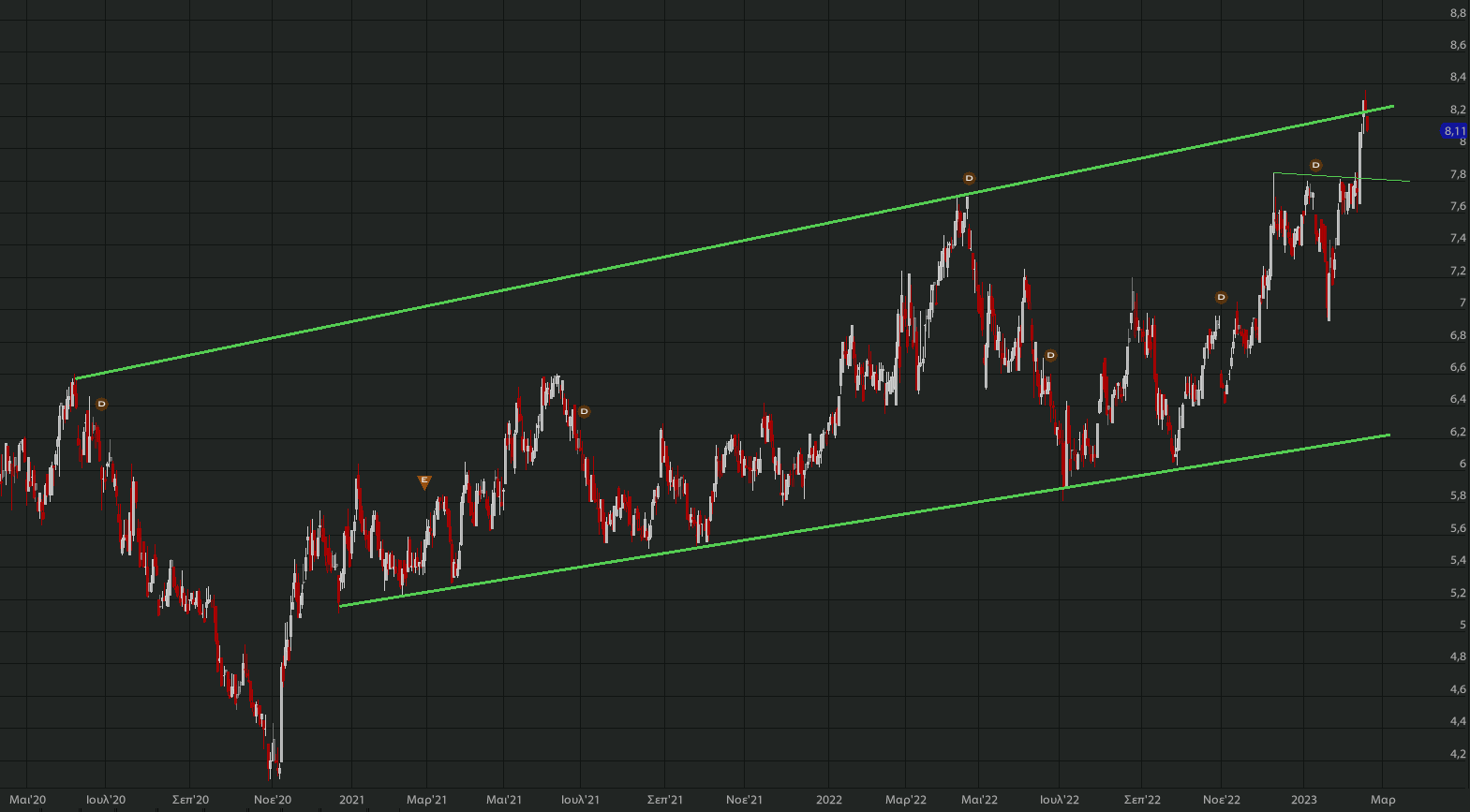Click the 4,6 price axis label

coord(1458,689)
